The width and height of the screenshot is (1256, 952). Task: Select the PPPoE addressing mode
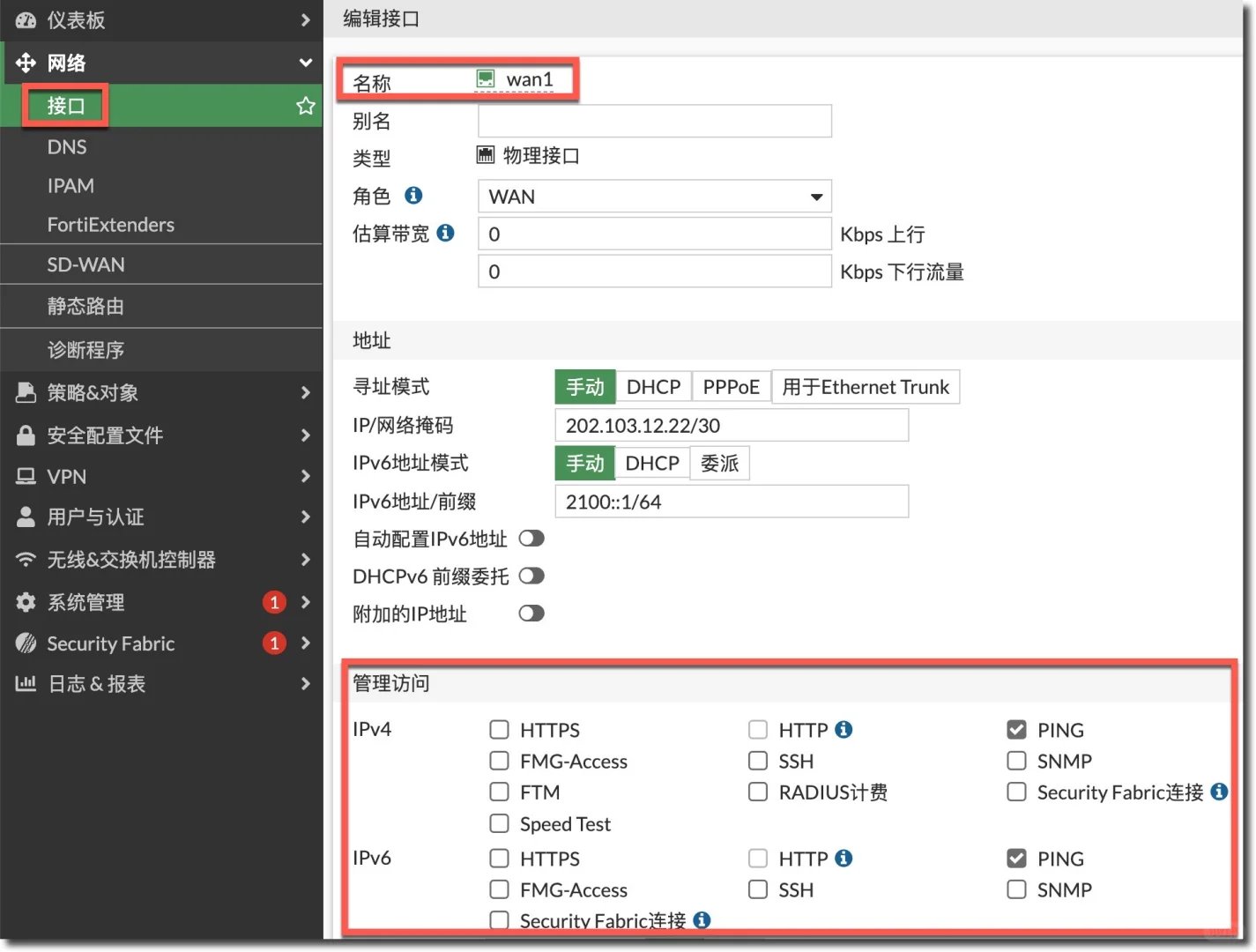(731, 386)
